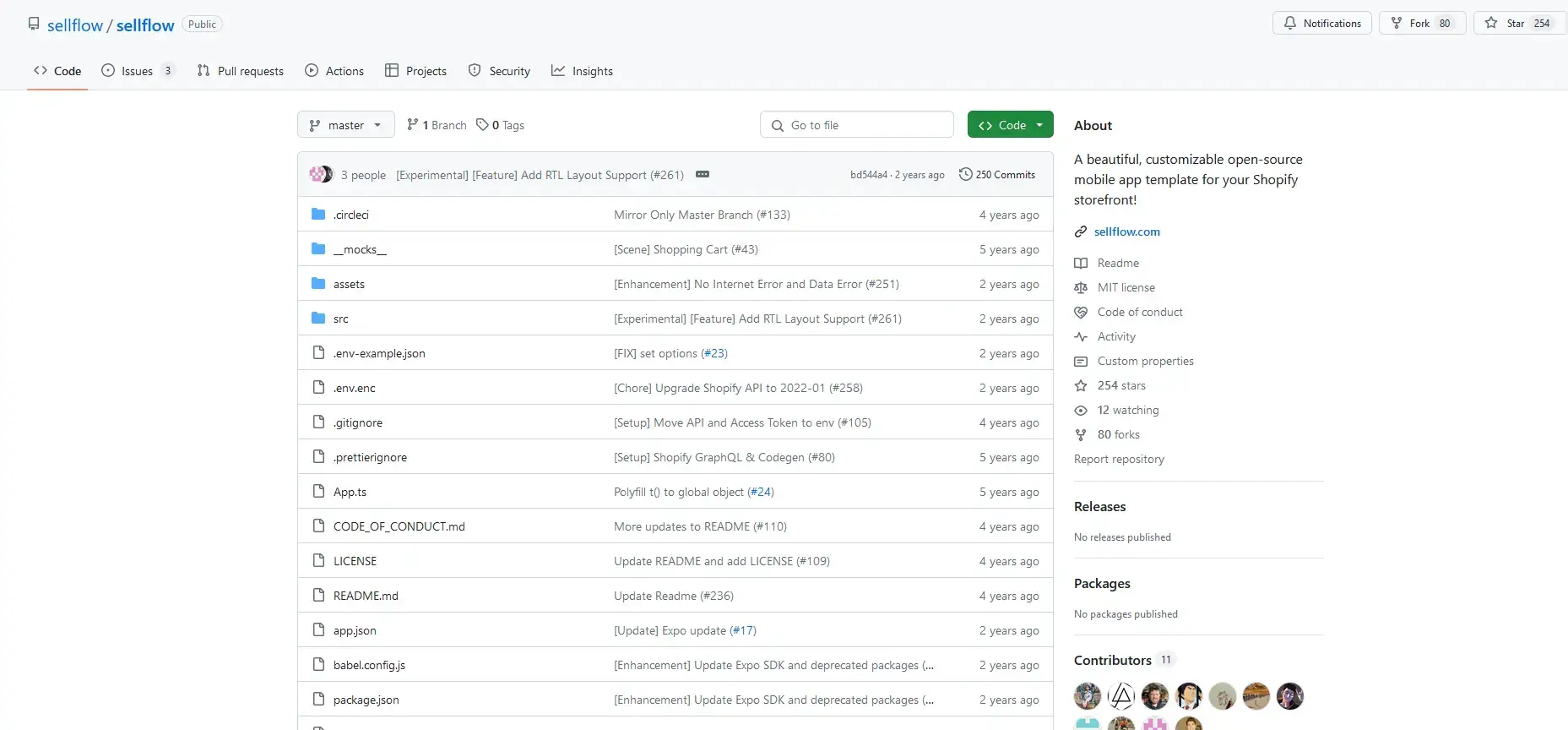Open the Issues tab

pyautogui.click(x=138, y=71)
